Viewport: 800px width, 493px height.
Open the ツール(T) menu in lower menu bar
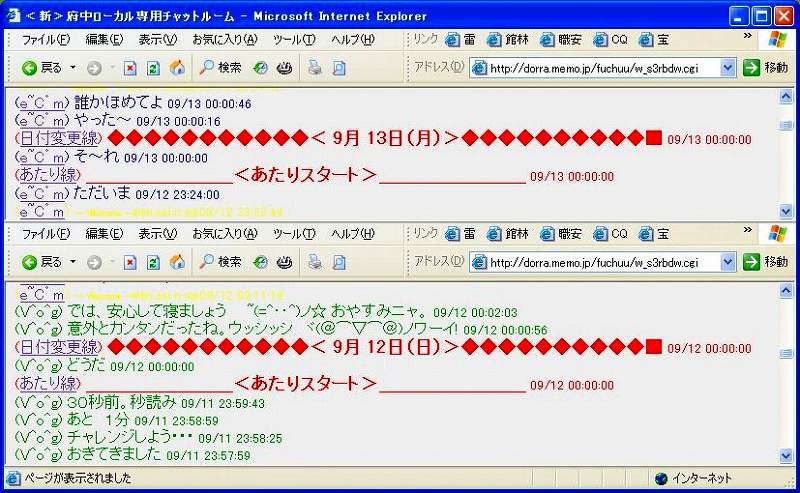(293, 233)
